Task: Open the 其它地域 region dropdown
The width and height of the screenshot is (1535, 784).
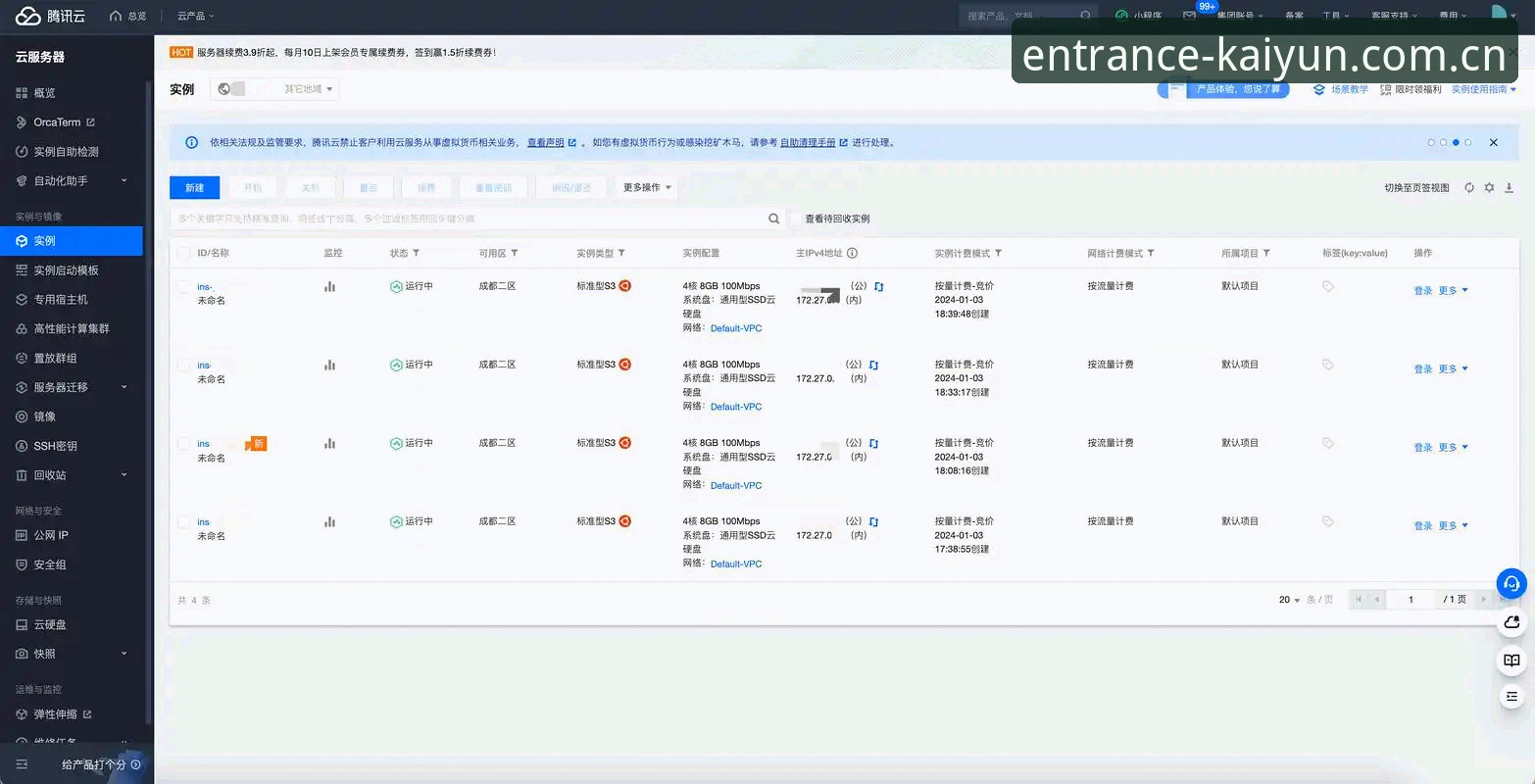Action: click(274, 89)
